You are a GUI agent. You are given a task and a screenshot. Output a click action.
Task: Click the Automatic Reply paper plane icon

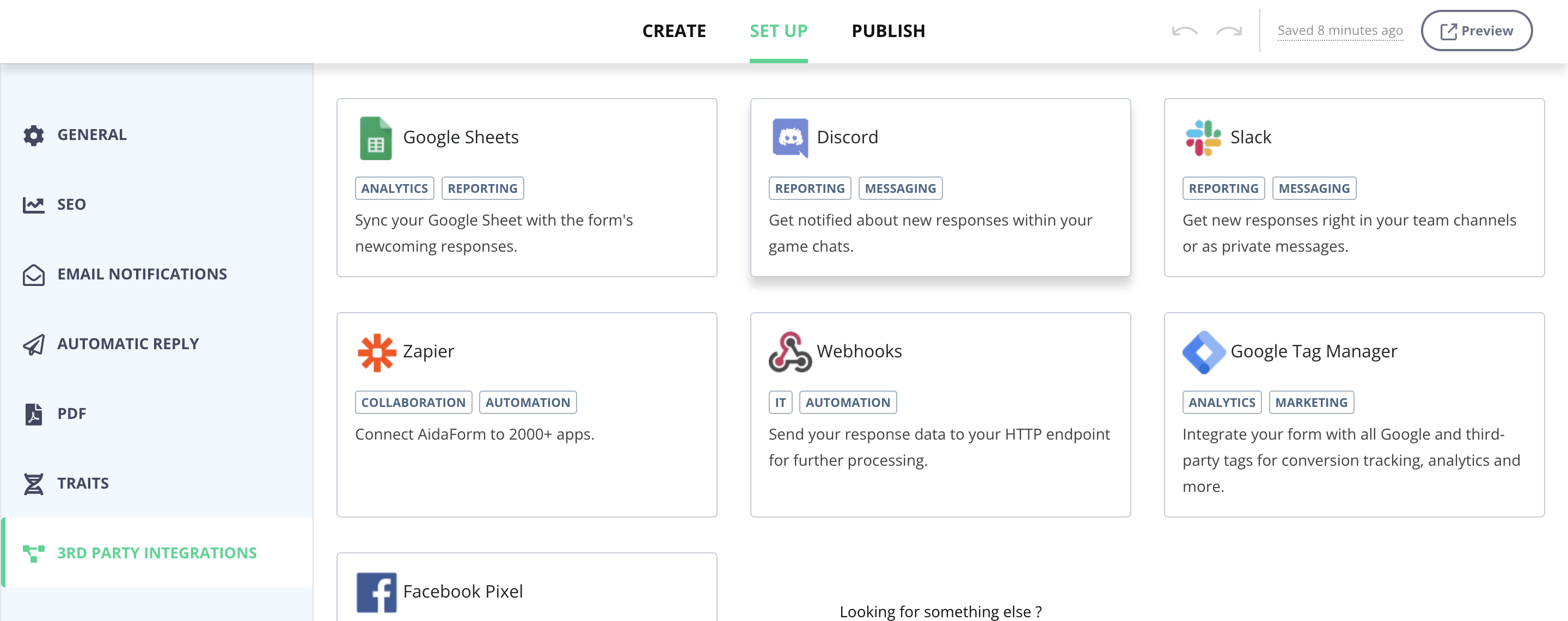(33, 345)
